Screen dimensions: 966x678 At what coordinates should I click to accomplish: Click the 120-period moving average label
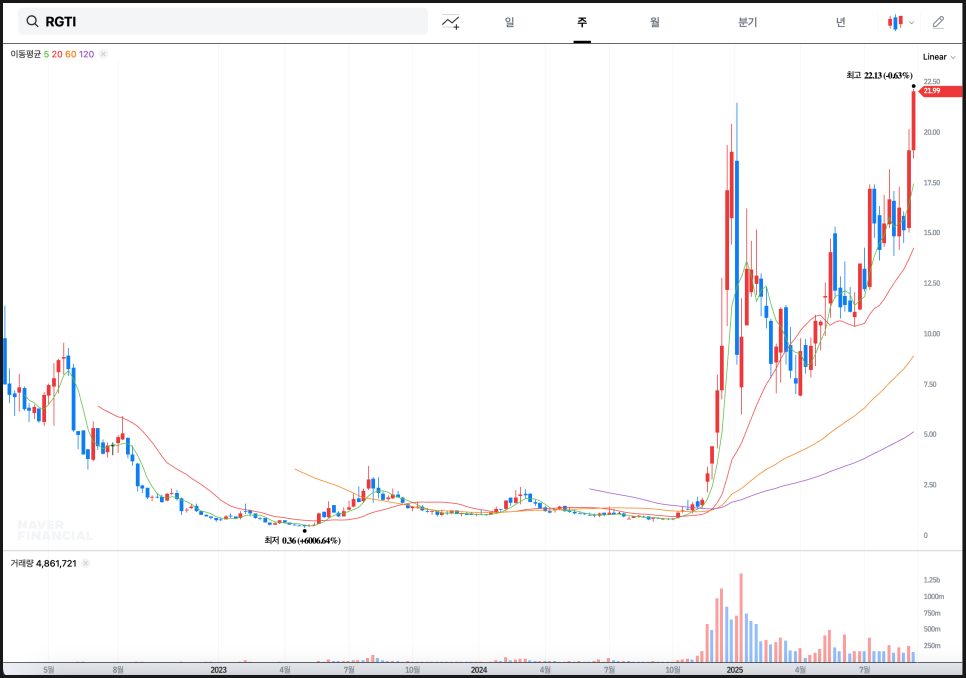(x=86, y=54)
